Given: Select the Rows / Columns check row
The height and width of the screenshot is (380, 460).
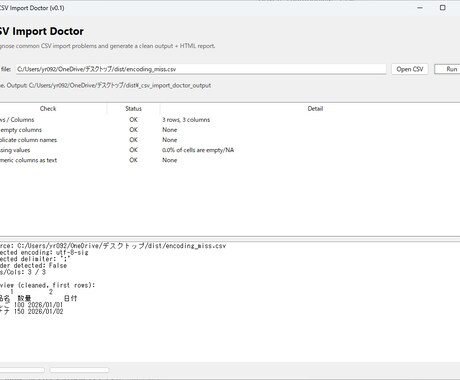Looking at the screenshot, I should click(230, 120).
